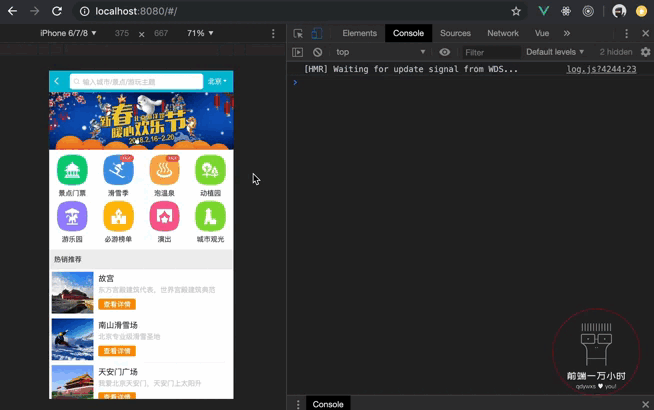The width and height of the screenshot is (654, 410).
Task: Open drawer options menu beside Console
Action: (298, 404)
